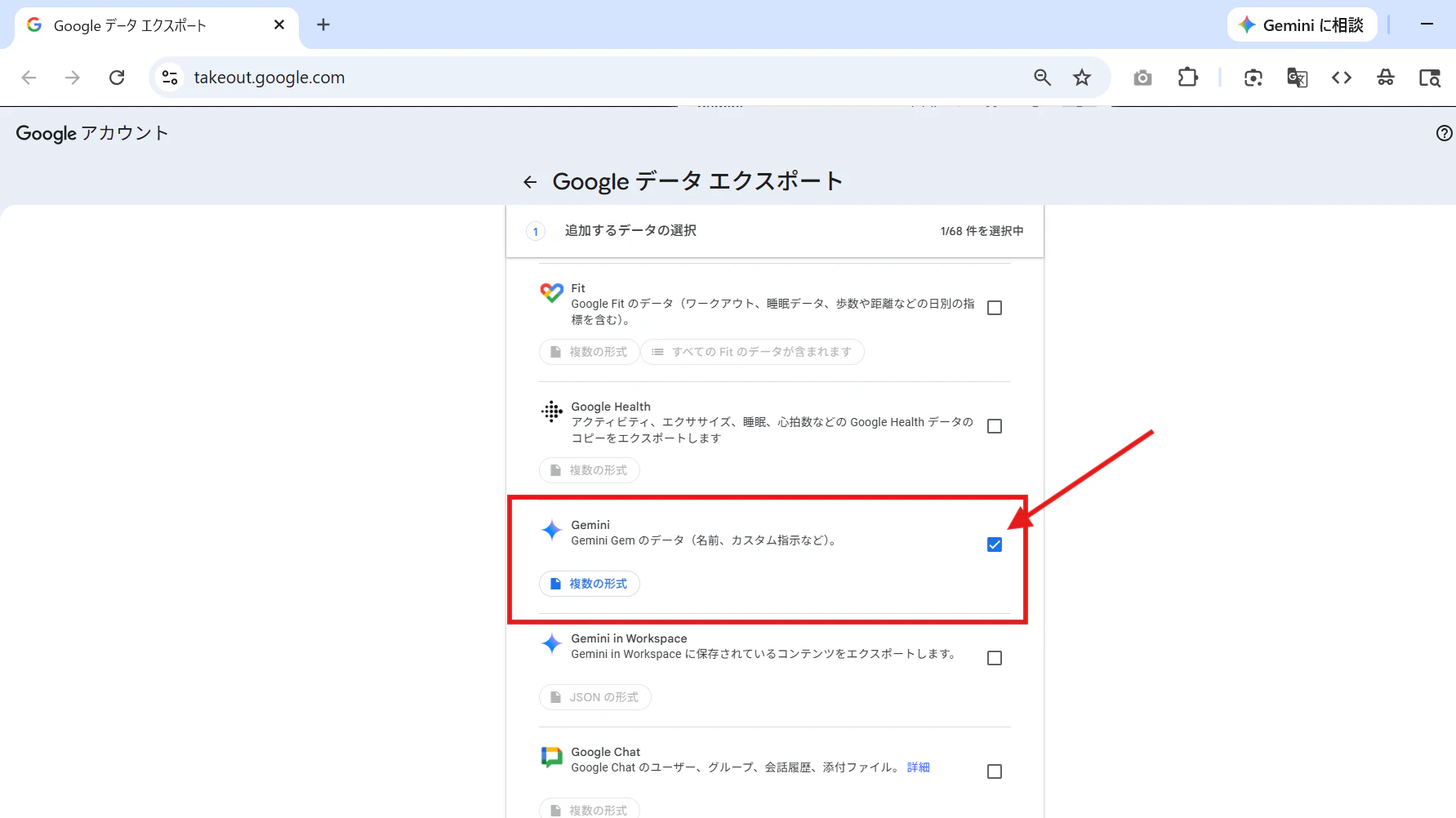Open the help question mark icon

point(1444,133)
